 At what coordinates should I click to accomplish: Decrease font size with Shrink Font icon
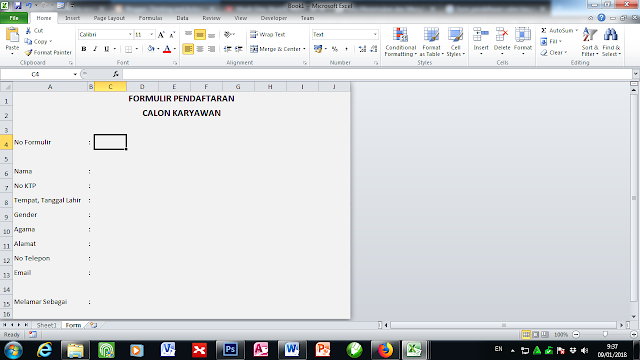pos(172,35)
